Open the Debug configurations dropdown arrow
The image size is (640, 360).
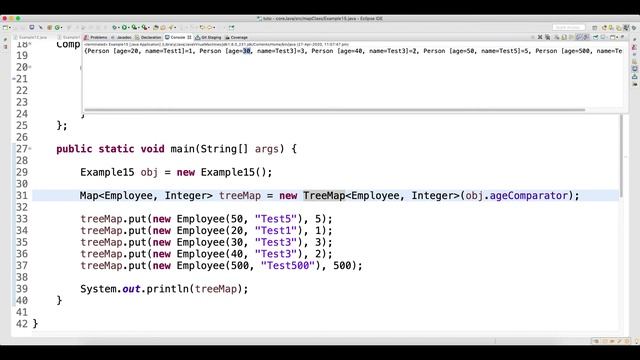pos(119,27)
